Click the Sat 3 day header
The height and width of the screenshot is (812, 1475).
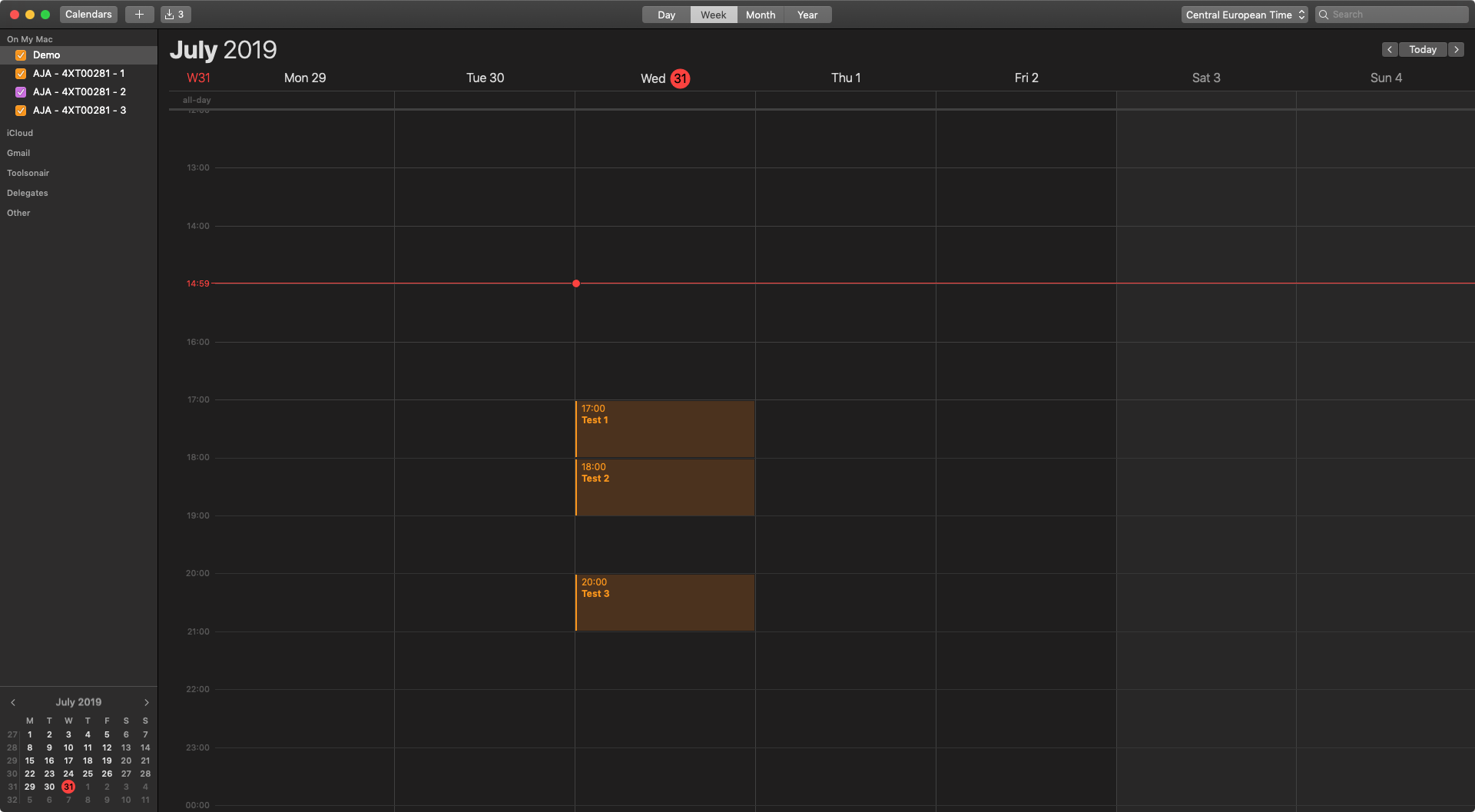click(1206, 78)
